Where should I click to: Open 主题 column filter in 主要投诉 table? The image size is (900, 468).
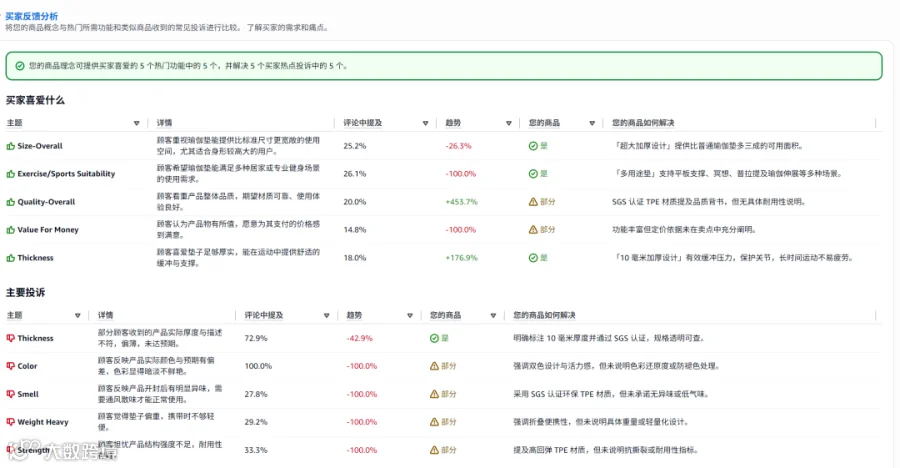pos(77,315)
